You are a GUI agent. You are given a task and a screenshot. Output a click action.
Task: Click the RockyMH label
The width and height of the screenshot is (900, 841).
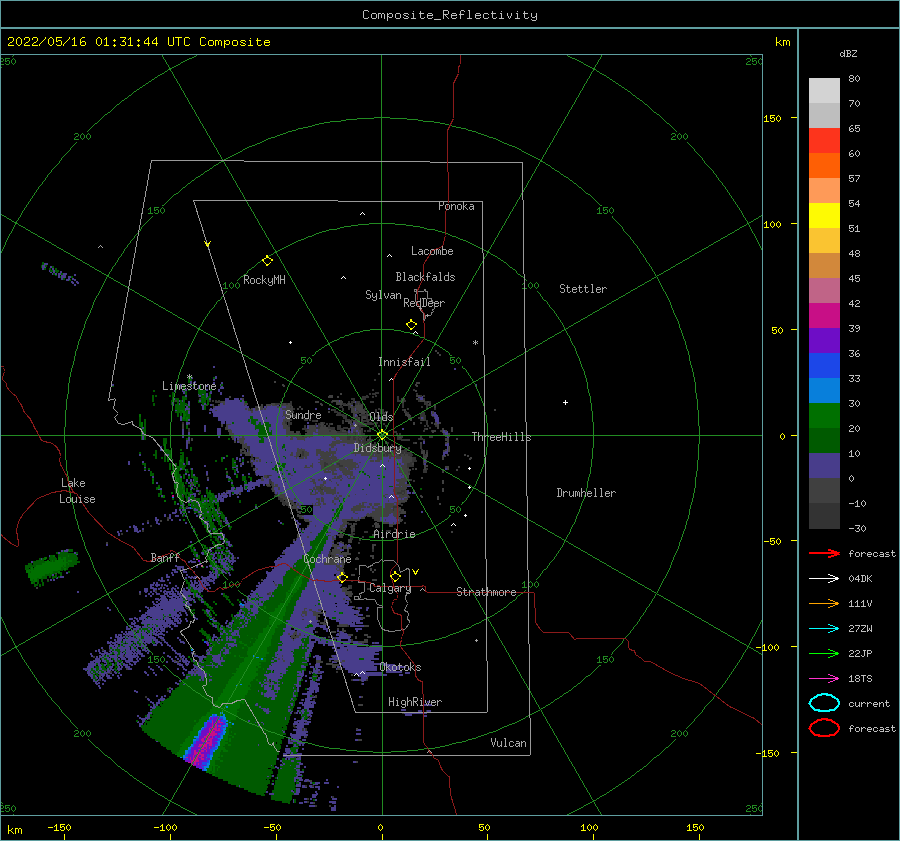tap(264, 280)
